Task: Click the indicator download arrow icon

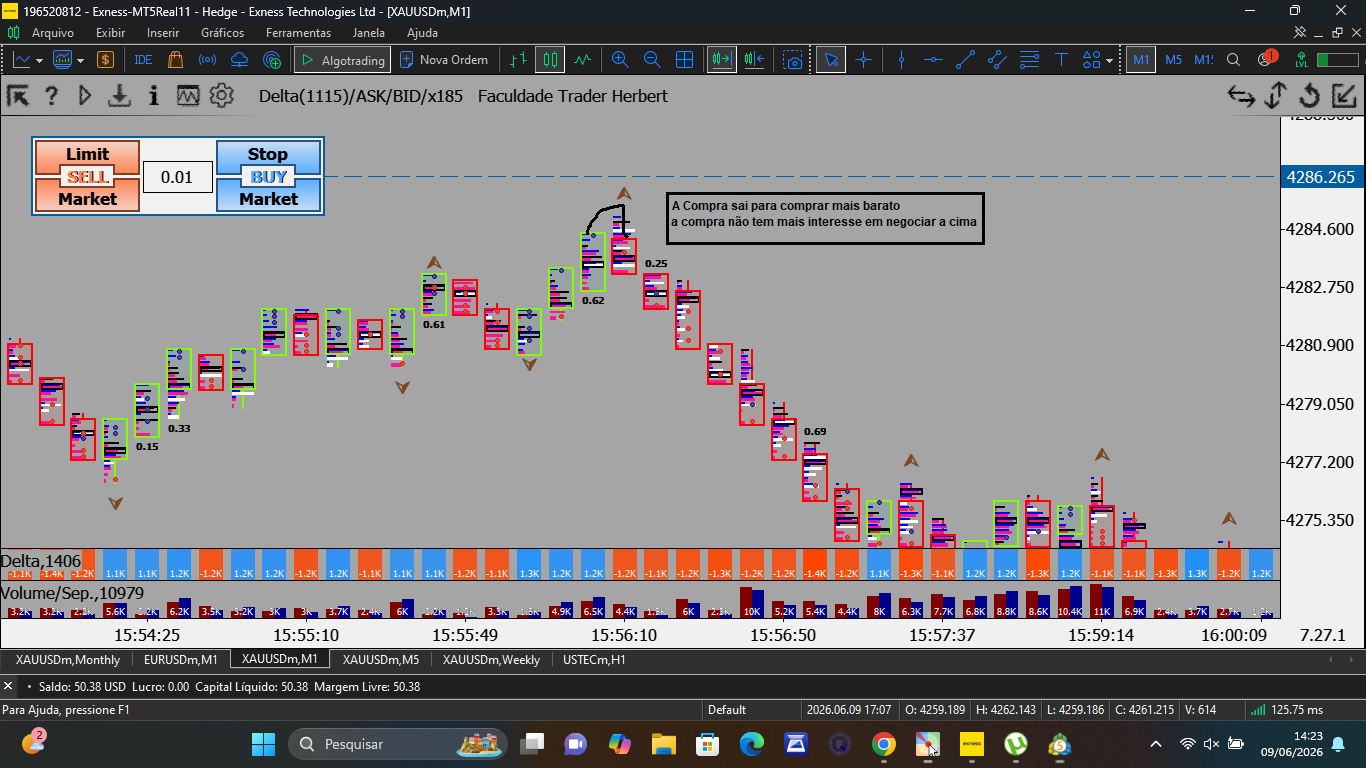Action: click(x=120, y=96)
